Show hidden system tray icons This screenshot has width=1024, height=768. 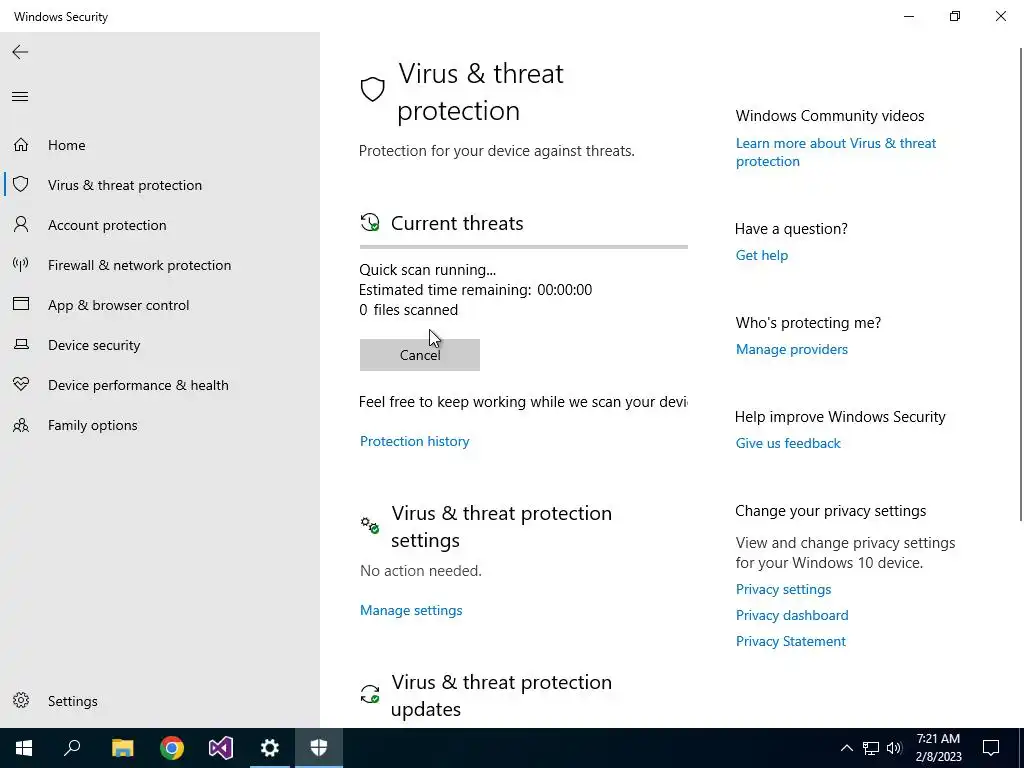pyautogui.click(x=846, y=748)
